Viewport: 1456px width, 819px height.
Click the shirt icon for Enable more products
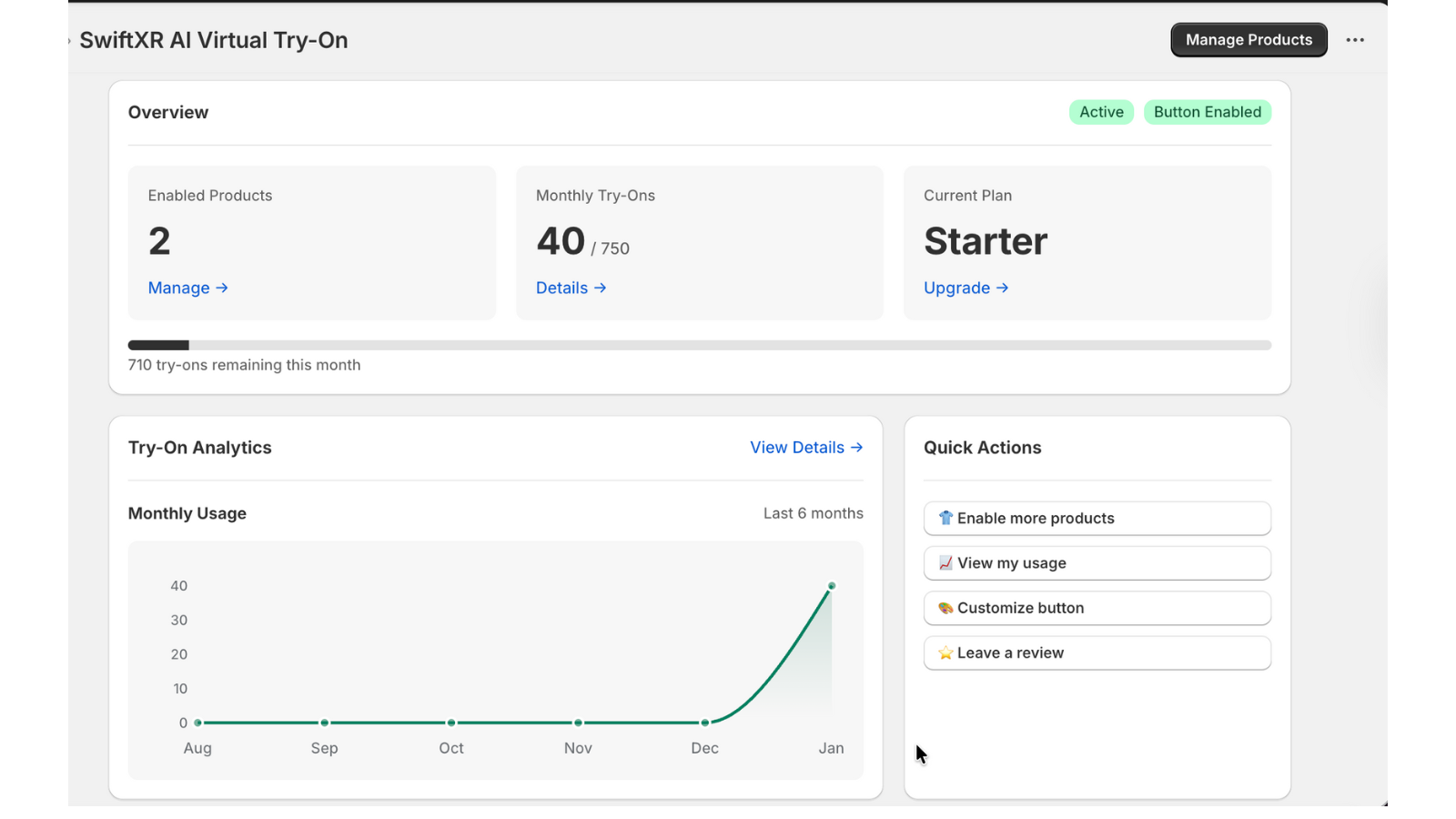tap(945, 518)
